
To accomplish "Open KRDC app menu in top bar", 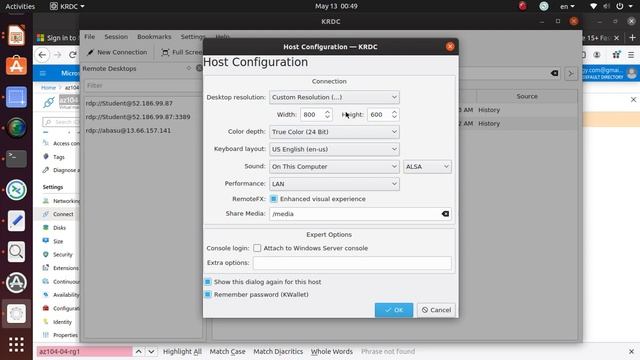I will click(x=67, y=6).
